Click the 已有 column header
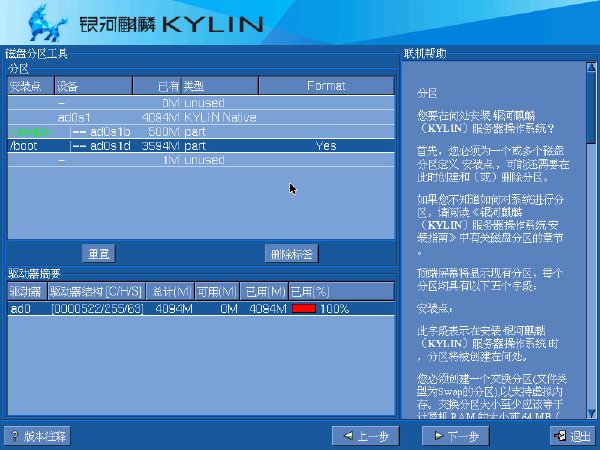The height and width of the screenshot is (450, 600). (157, 86)
